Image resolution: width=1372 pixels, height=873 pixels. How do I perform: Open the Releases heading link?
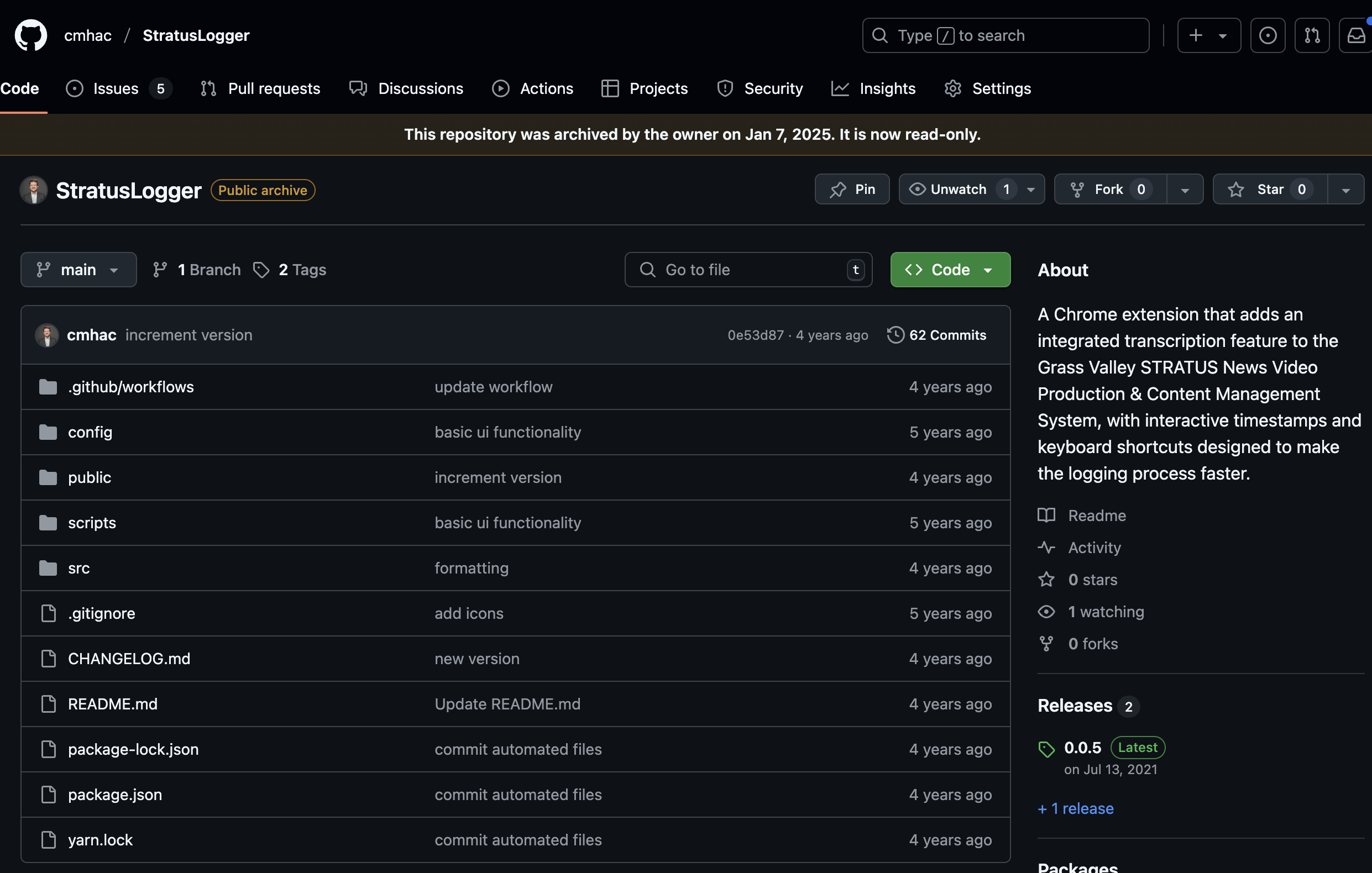tap(1088, 706)
